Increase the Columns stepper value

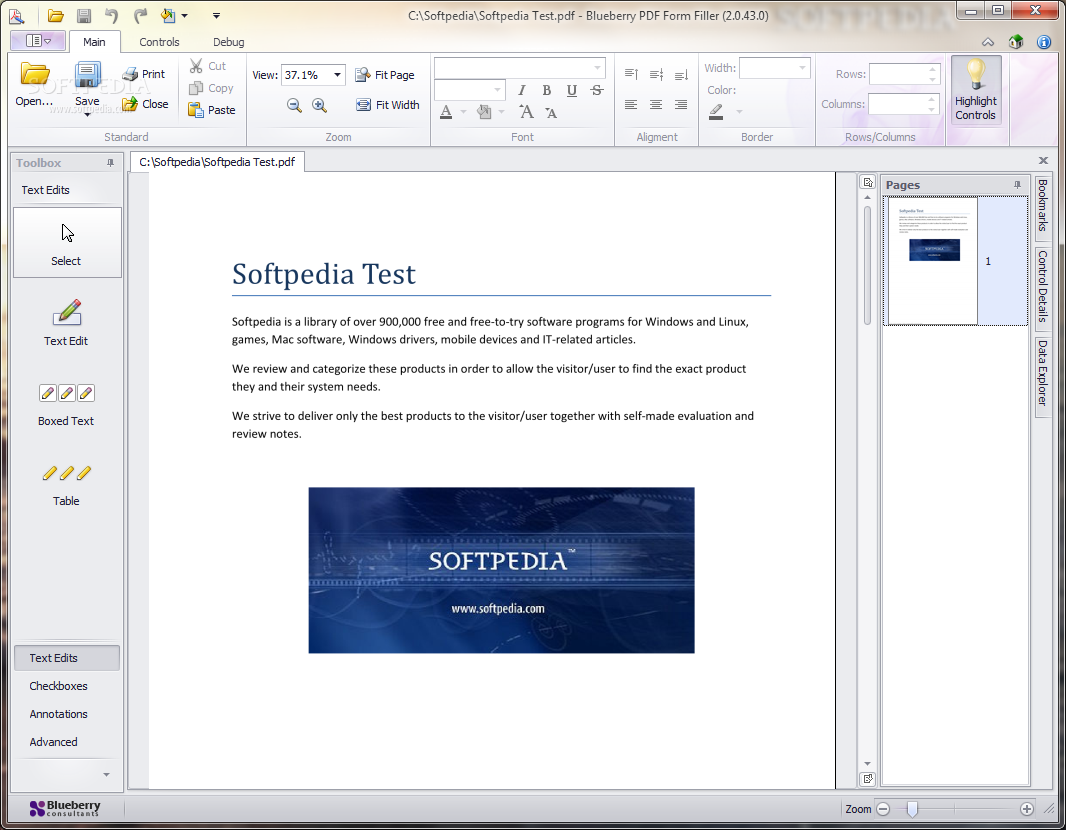[932, 99]
